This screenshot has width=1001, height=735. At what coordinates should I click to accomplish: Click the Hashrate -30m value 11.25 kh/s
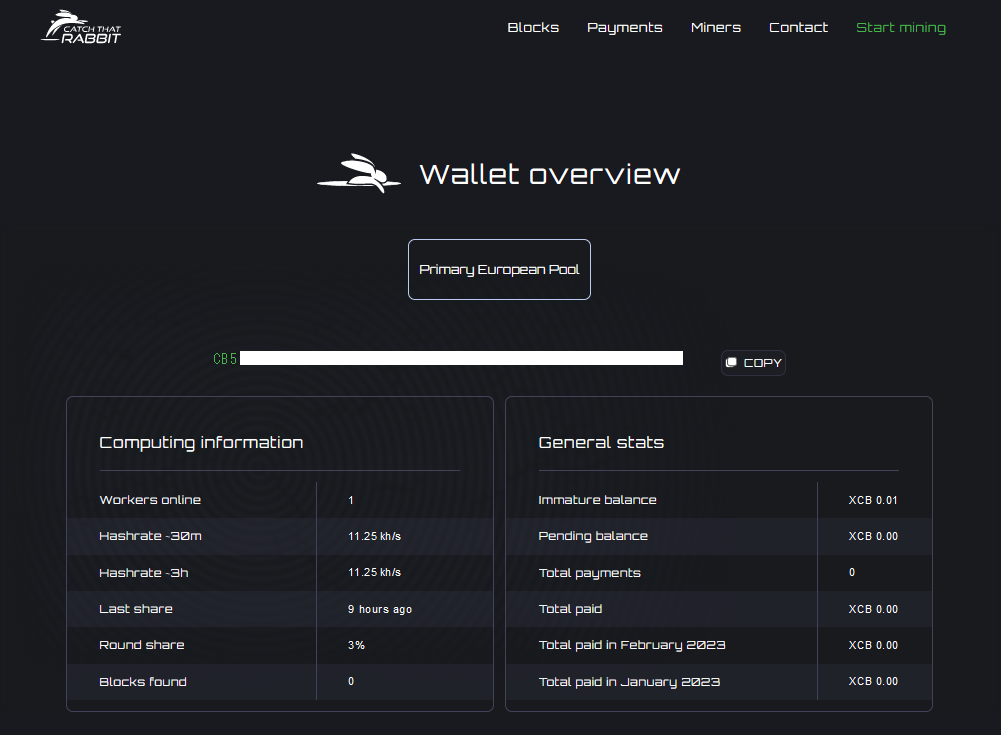tap(374, 537)
